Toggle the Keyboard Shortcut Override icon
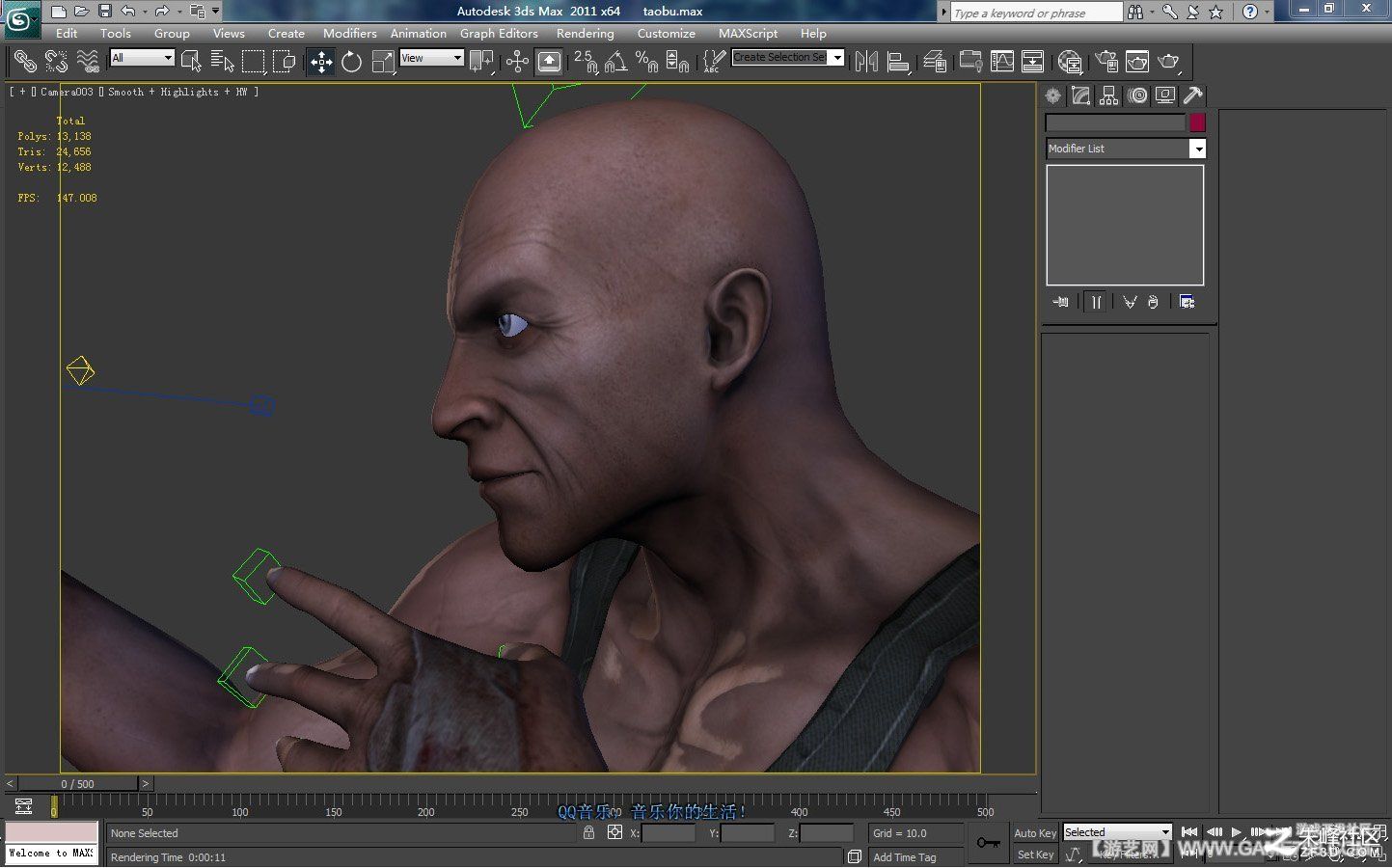The width and height of the screenshot is (1392, 868). tap(549, 62)
